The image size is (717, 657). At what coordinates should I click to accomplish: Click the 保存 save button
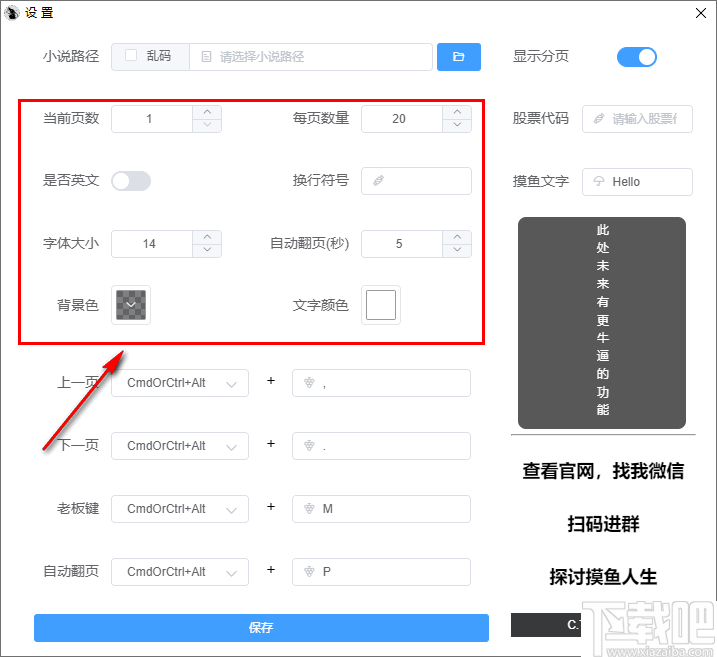coord(261,628)
